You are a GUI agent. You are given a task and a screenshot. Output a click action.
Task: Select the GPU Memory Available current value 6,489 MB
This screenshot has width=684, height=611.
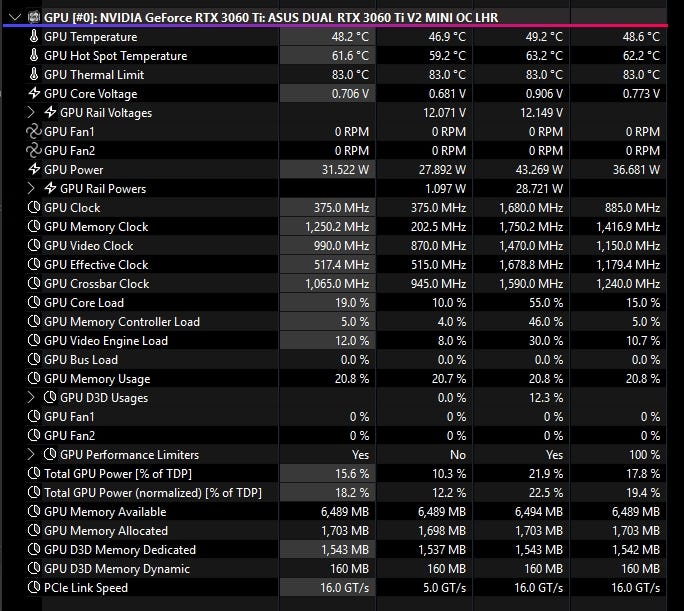tap(341, 511)
